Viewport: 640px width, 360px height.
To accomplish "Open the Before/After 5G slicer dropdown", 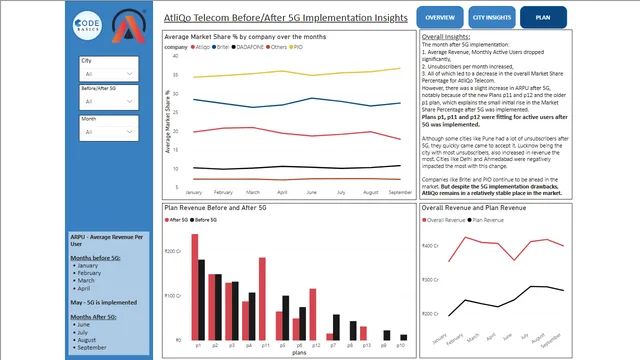I will point(109,101).
